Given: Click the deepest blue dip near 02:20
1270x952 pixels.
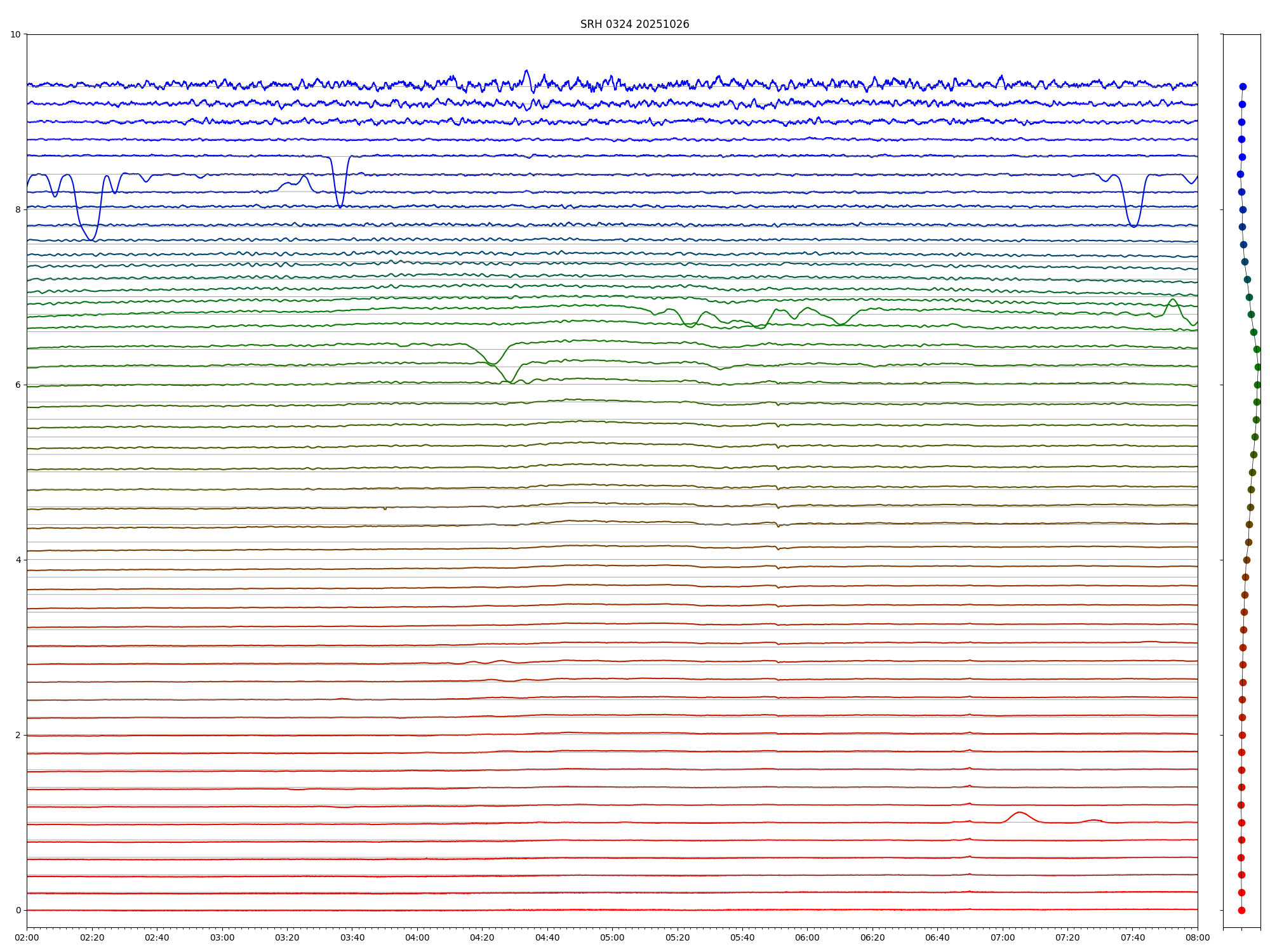Looking at the screenshot, I should pos(92,239).
